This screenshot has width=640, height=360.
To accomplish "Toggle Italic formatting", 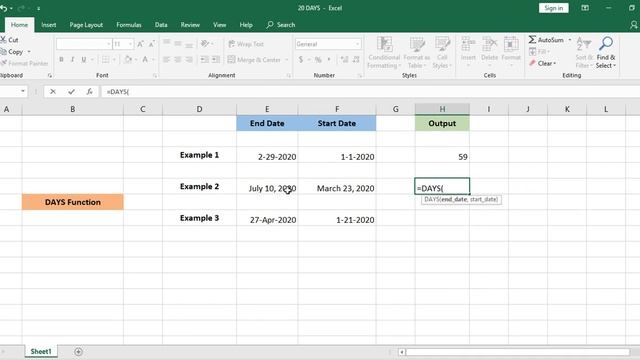I will (x=72, y=60).
